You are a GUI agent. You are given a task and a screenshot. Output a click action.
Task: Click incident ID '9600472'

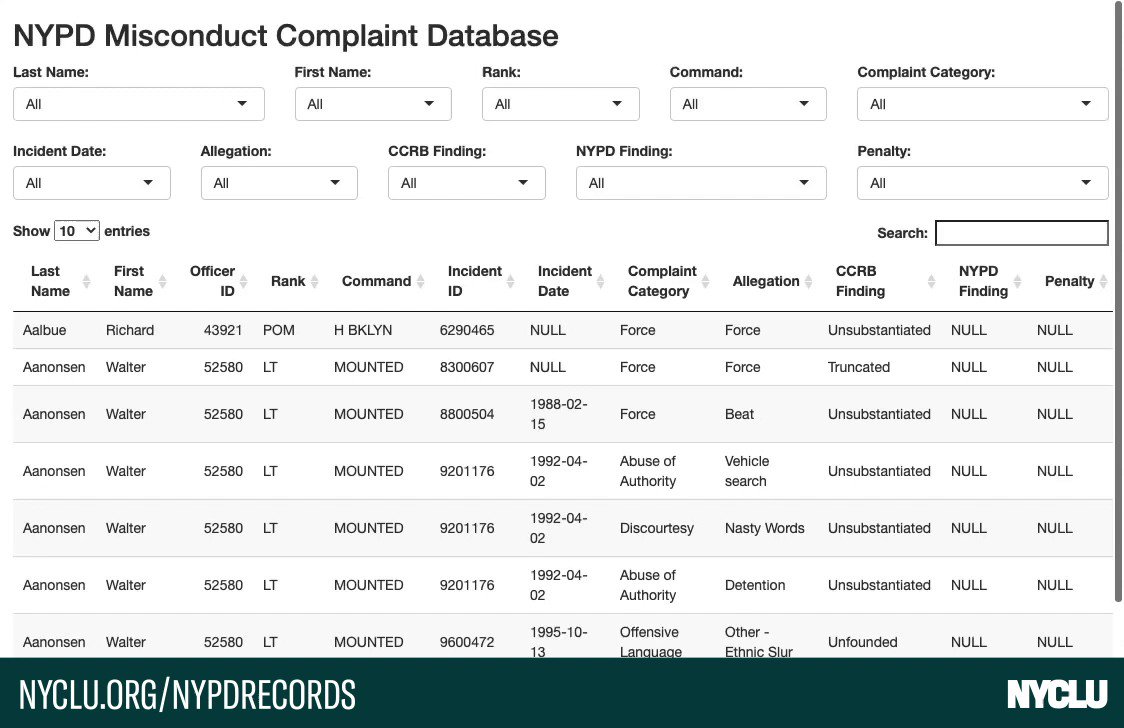[x=467, y=642]
